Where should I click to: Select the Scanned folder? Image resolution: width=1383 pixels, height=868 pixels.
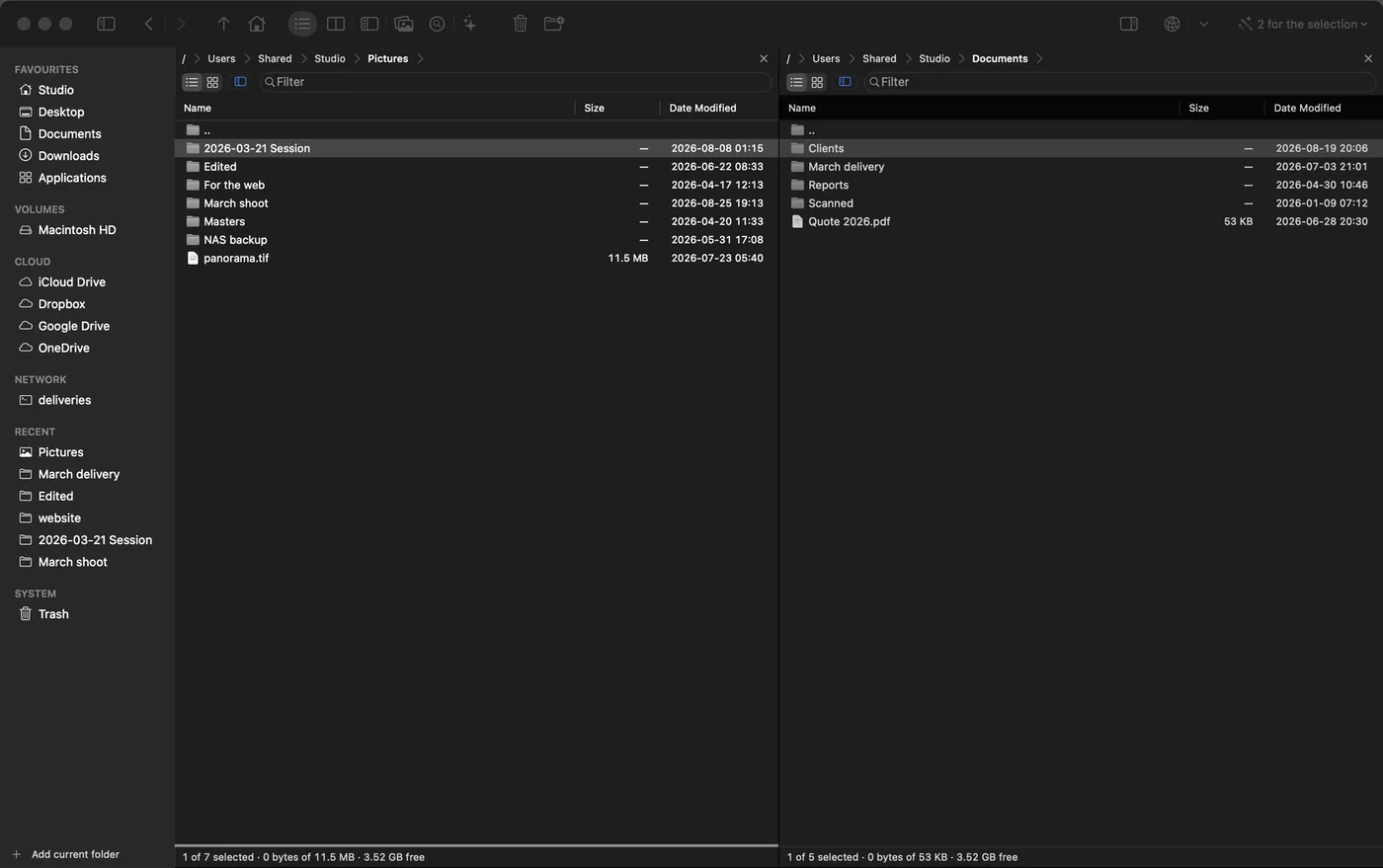(1081, 203)
